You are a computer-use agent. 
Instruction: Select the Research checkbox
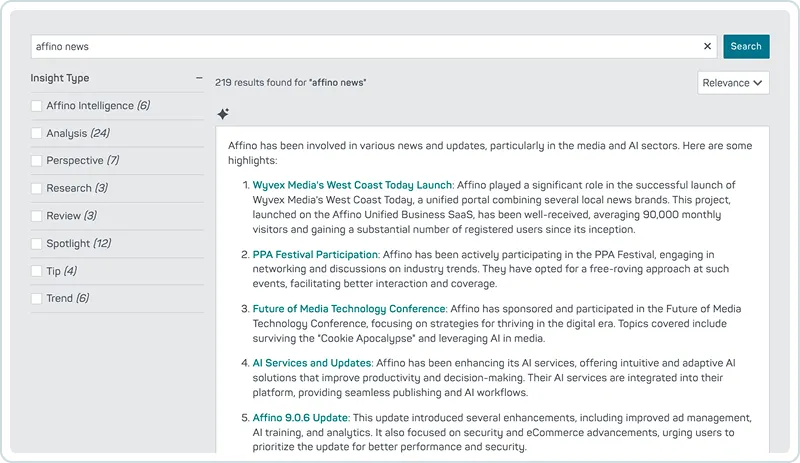pyautogui.click(x=36, y=188)
